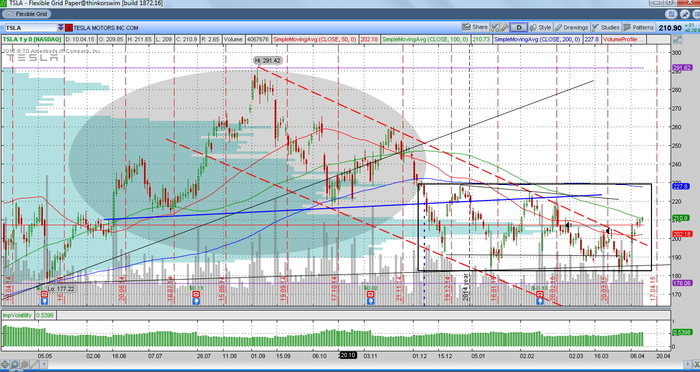The image size is (700, 372).
Task: Open the chart settings scissors-wrench icon
Action: pyautogui.click(x=495, y=28)
